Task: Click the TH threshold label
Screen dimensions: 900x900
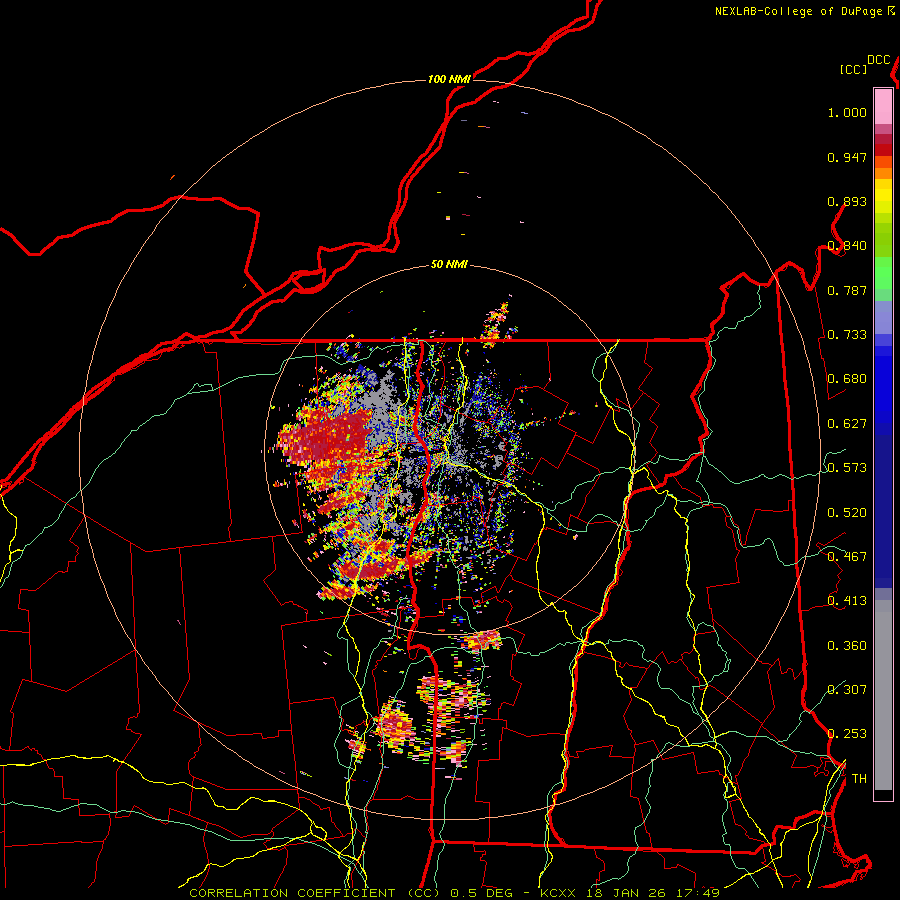Action: (859, 779)
